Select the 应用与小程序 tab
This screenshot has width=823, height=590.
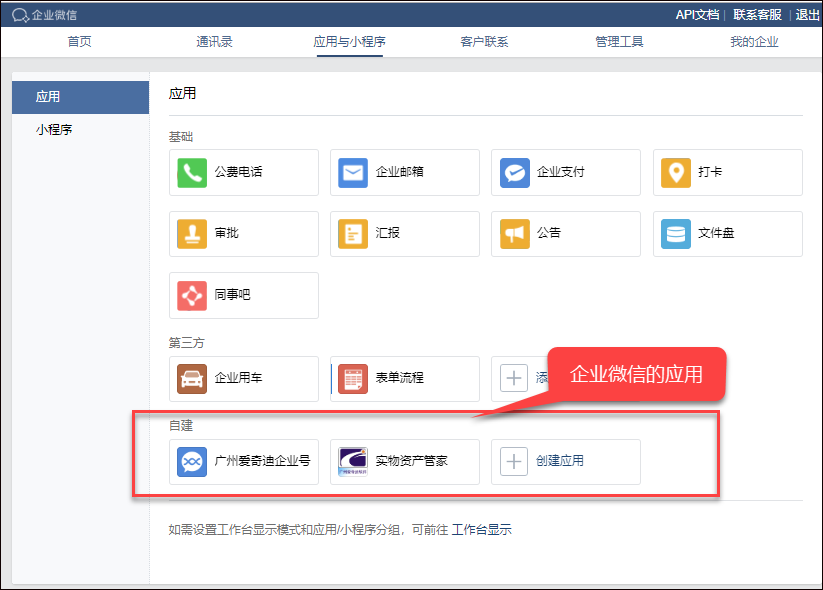(x=350, y=42)
